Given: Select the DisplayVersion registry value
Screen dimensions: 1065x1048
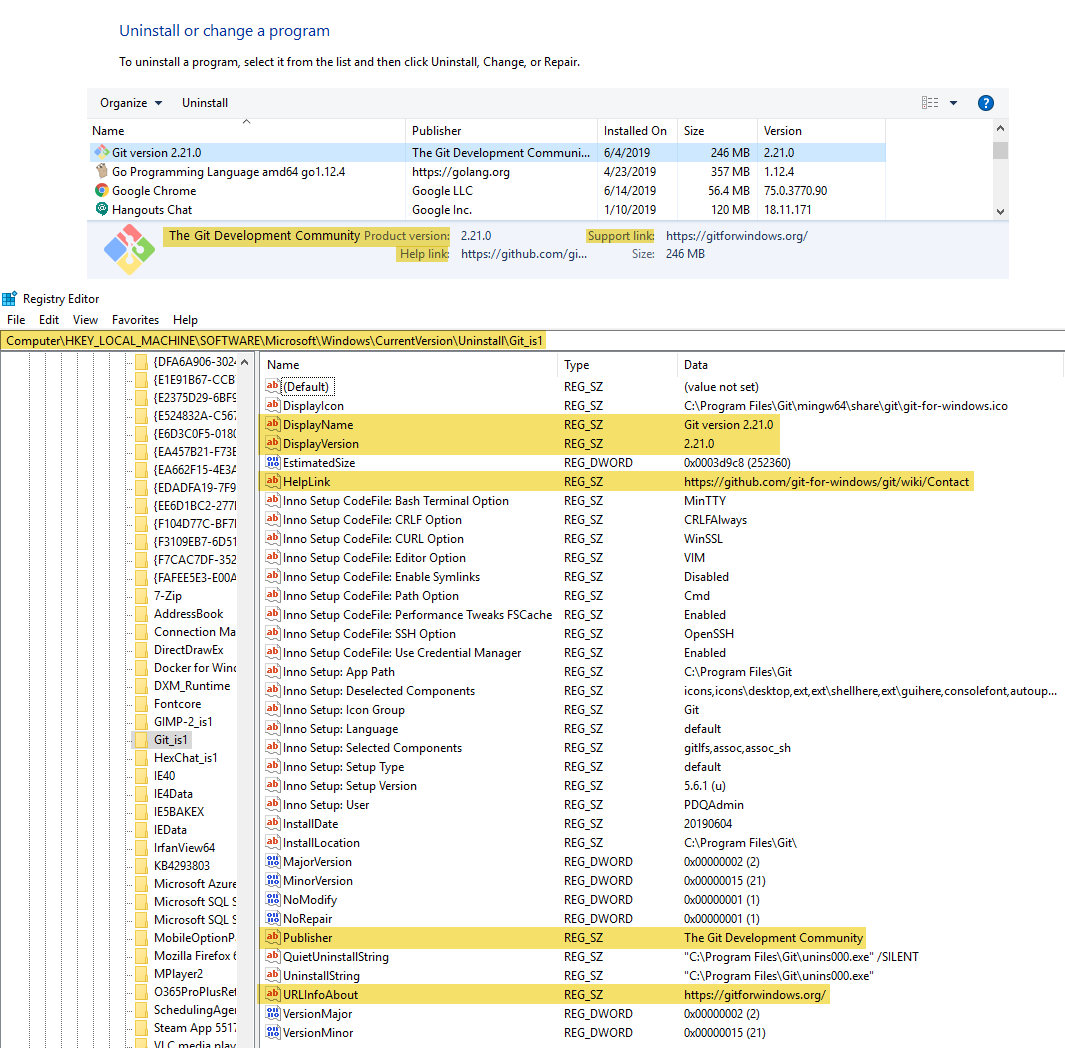Looking at the screenshot, I should pyautogui.click(x=321, y=444).
